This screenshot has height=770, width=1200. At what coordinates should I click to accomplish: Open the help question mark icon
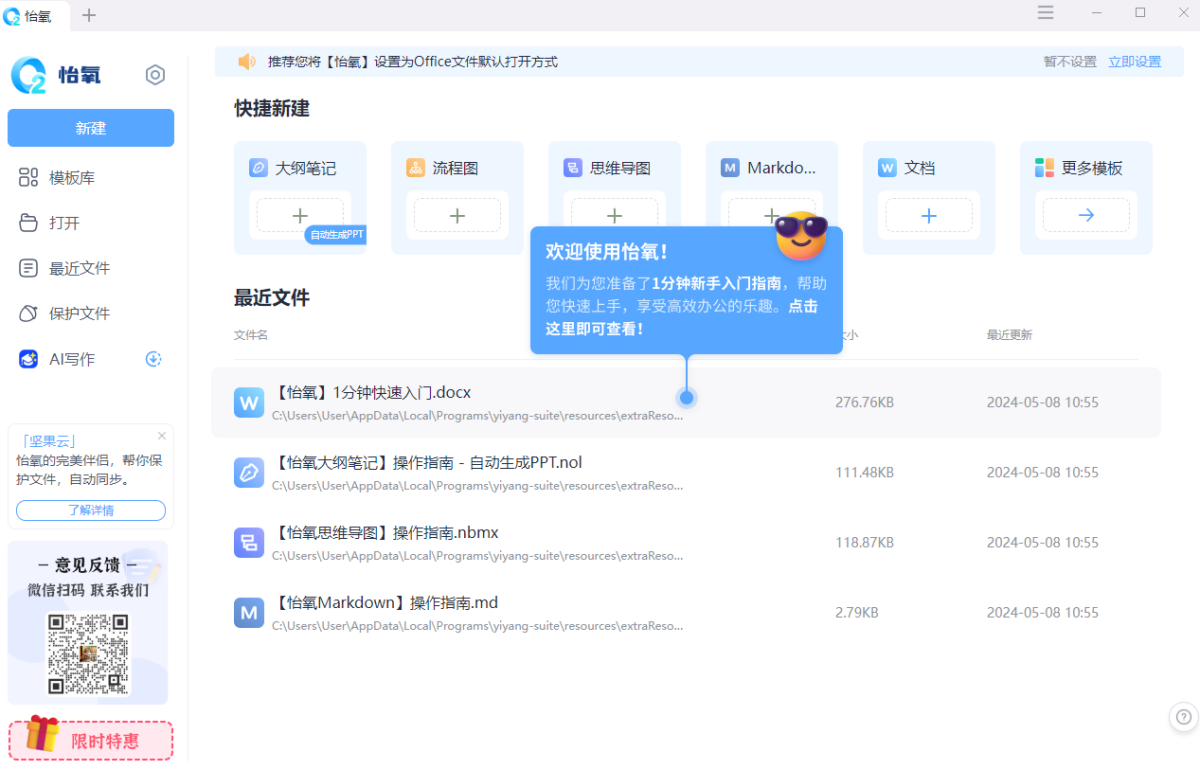point(1183,716)
